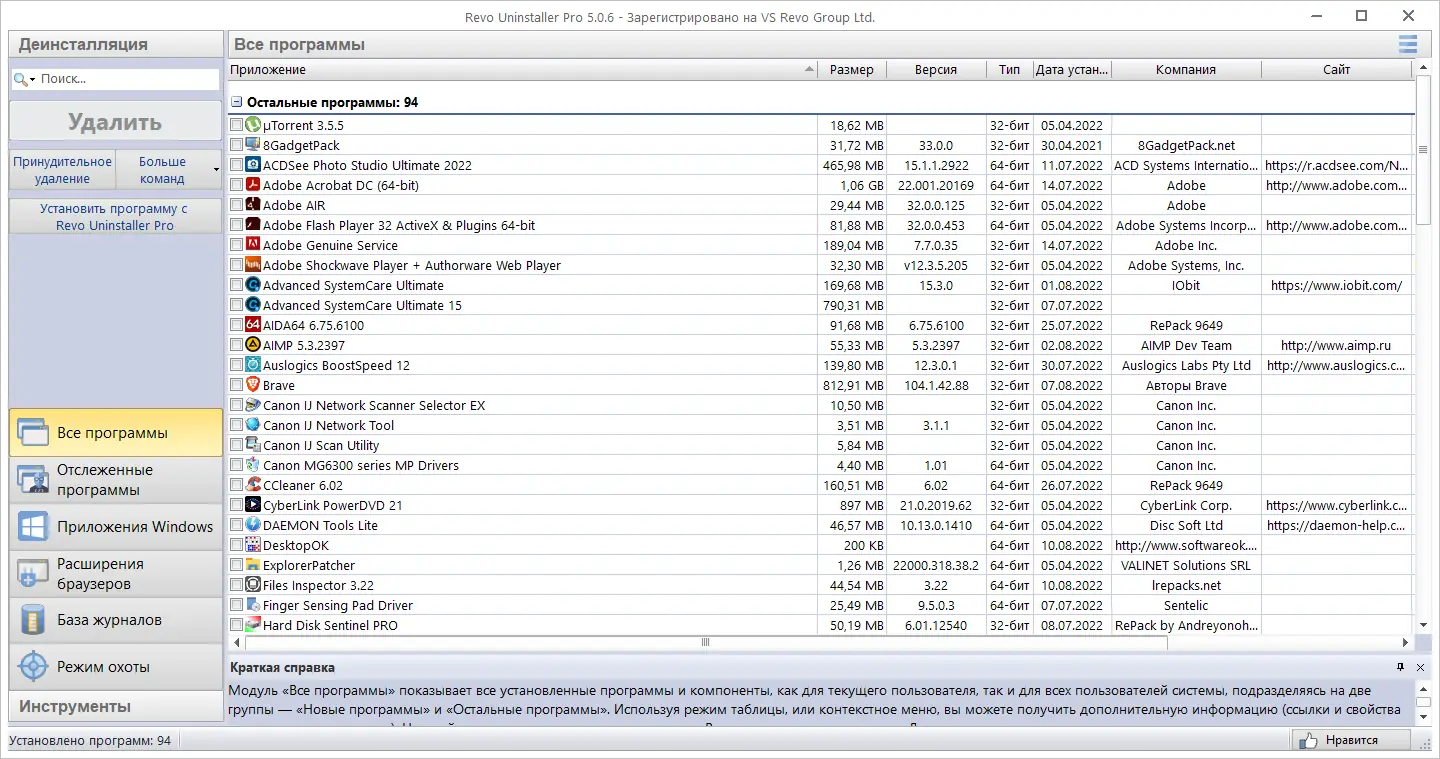
Task: Open Отслеженные программы section
Action: coord(116,480)
